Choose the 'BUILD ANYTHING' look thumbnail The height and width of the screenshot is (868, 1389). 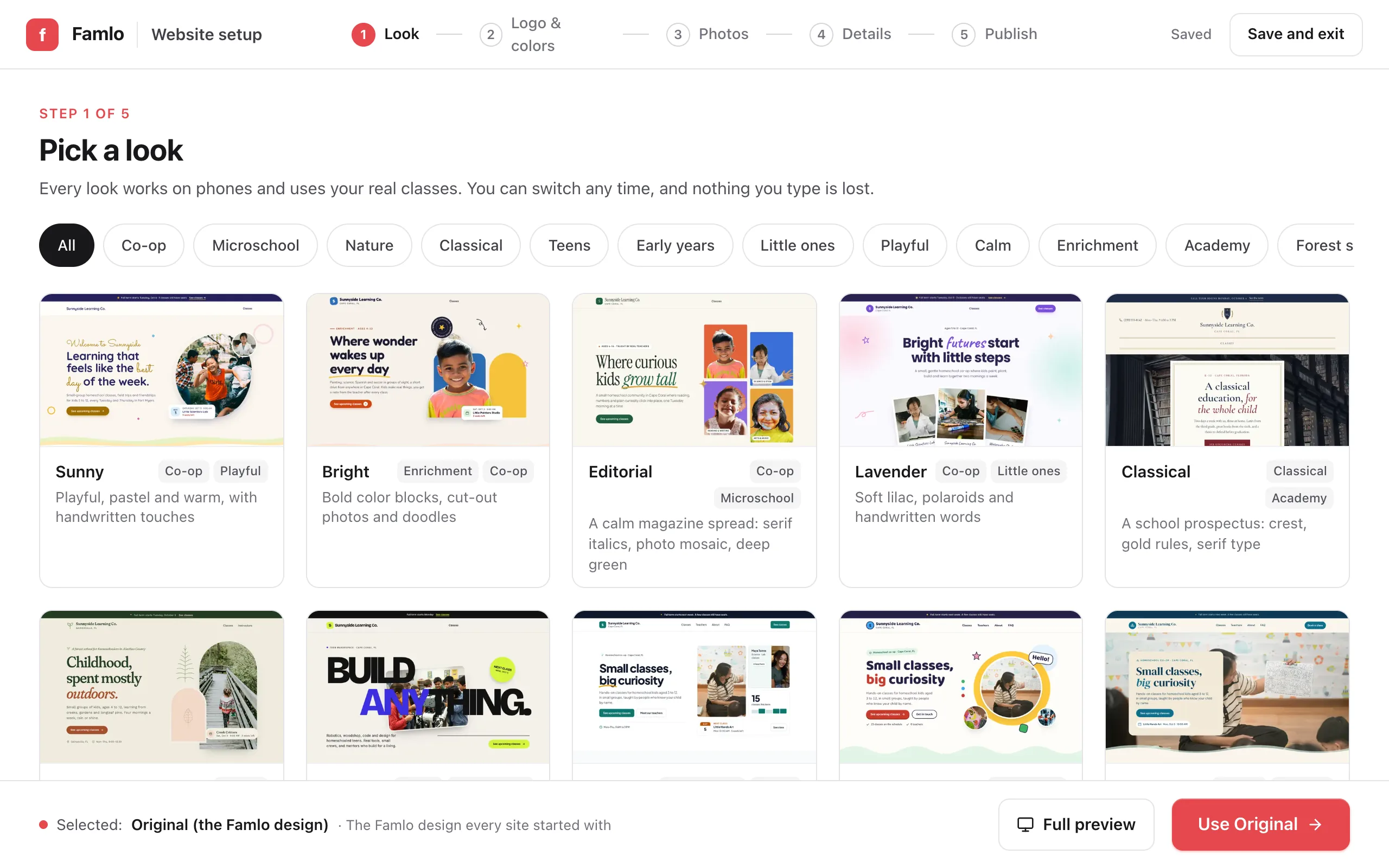[428, 687]
